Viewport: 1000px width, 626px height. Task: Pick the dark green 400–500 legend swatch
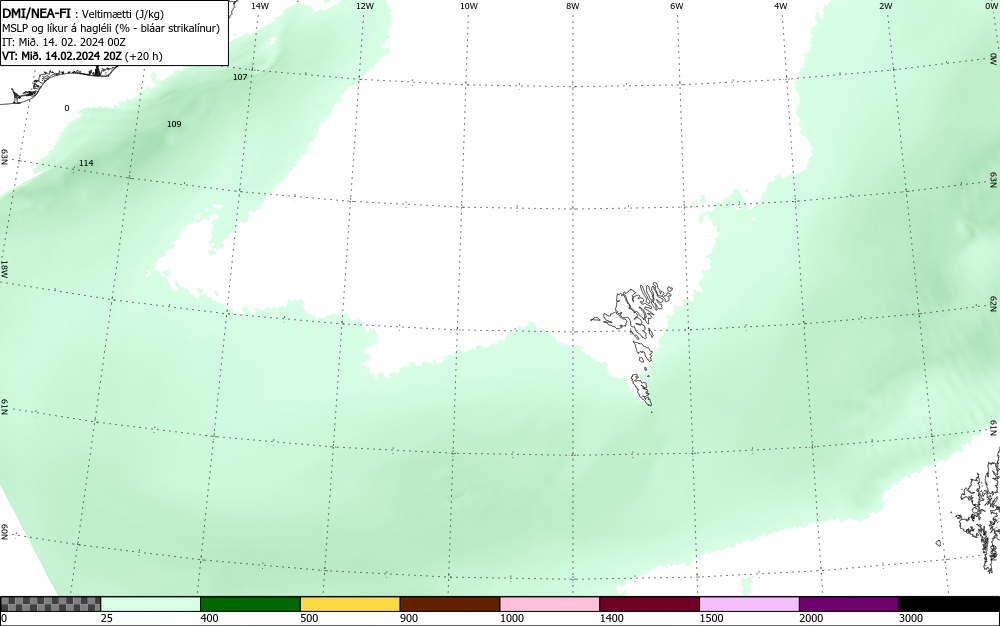pos(250,604)
